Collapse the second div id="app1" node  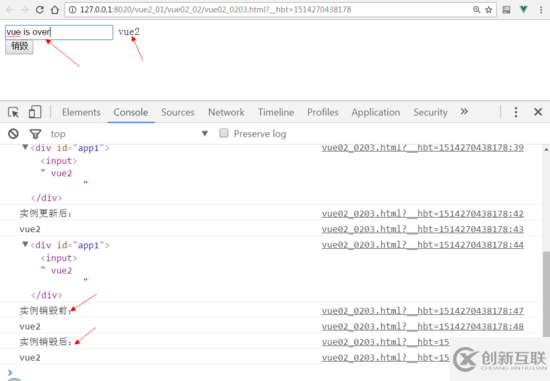point(25,244)
